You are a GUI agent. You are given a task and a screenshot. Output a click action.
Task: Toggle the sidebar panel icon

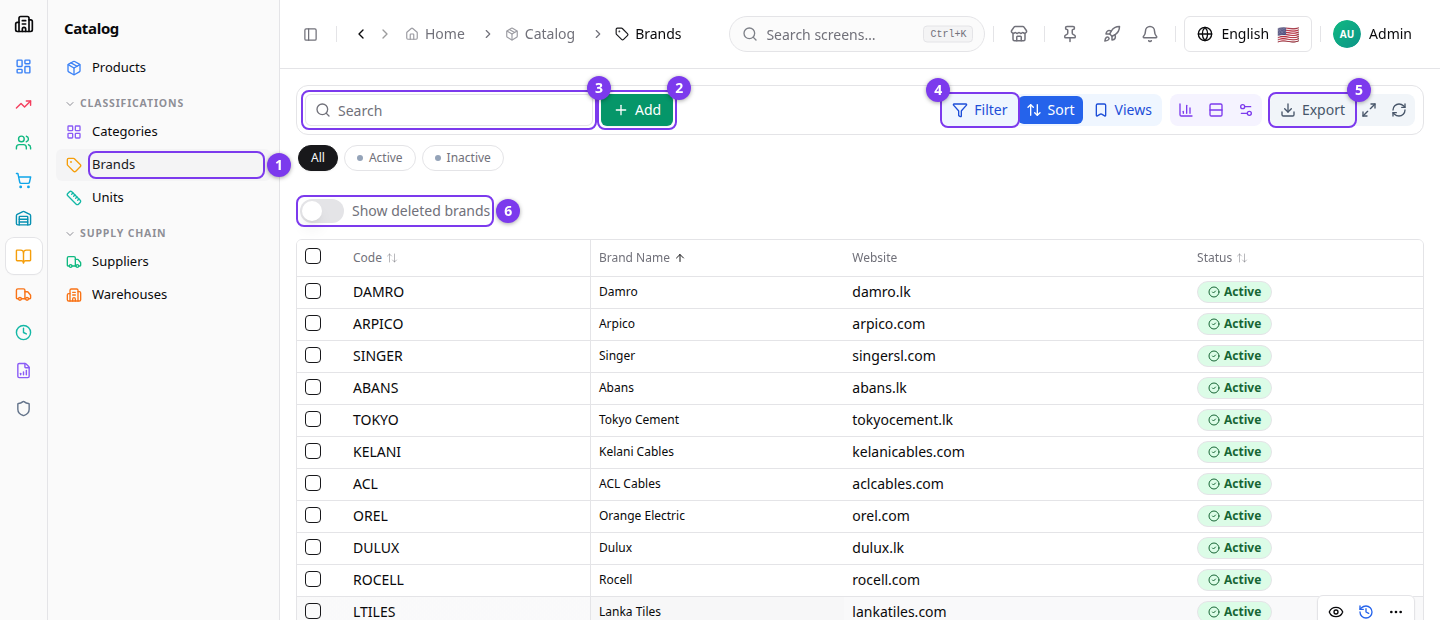(310, 34)
